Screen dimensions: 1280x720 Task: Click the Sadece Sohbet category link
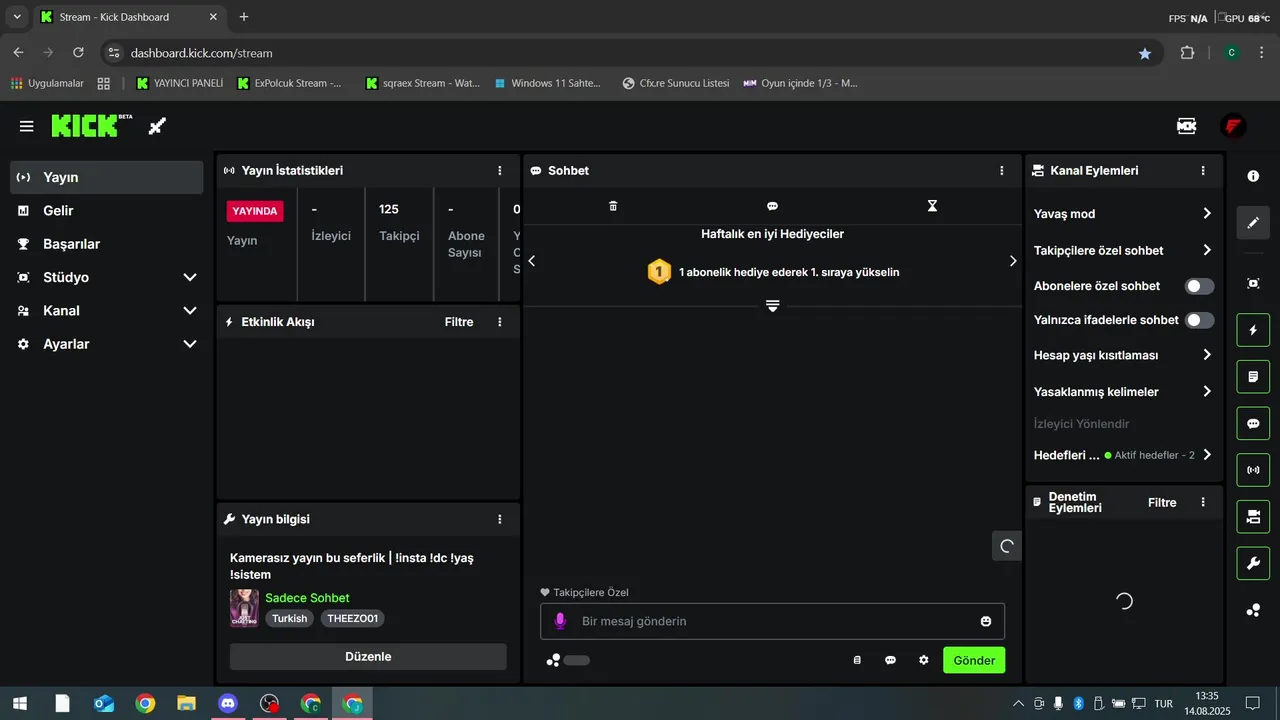[x=307, y=598]
